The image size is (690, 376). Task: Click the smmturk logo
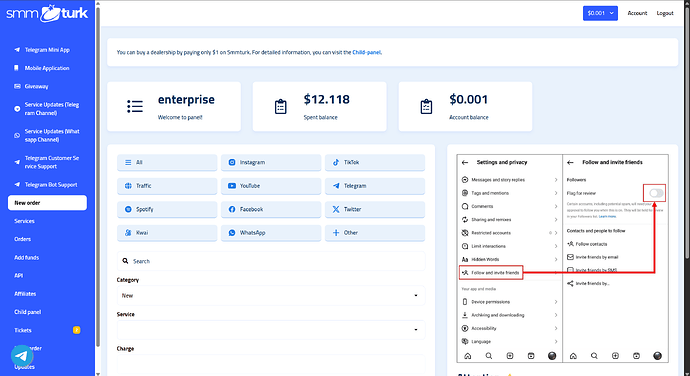click(x=47, y=14)
